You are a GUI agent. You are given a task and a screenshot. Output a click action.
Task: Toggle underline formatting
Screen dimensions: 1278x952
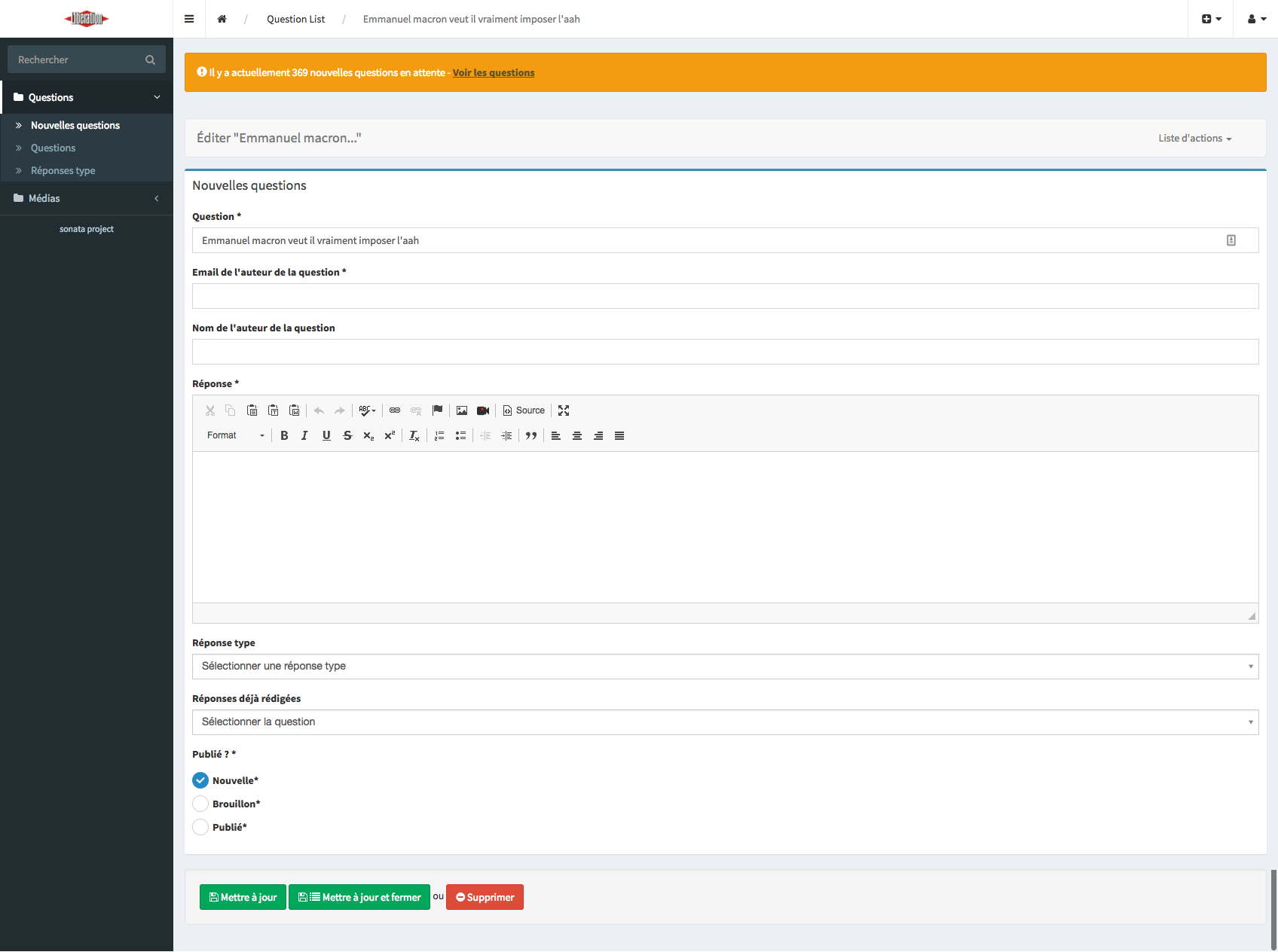coord(326,435)
